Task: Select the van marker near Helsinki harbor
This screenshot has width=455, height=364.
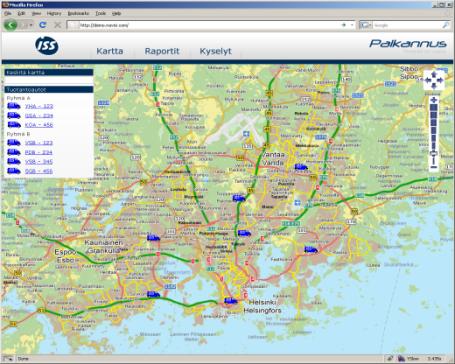Action: click(231, 301)
